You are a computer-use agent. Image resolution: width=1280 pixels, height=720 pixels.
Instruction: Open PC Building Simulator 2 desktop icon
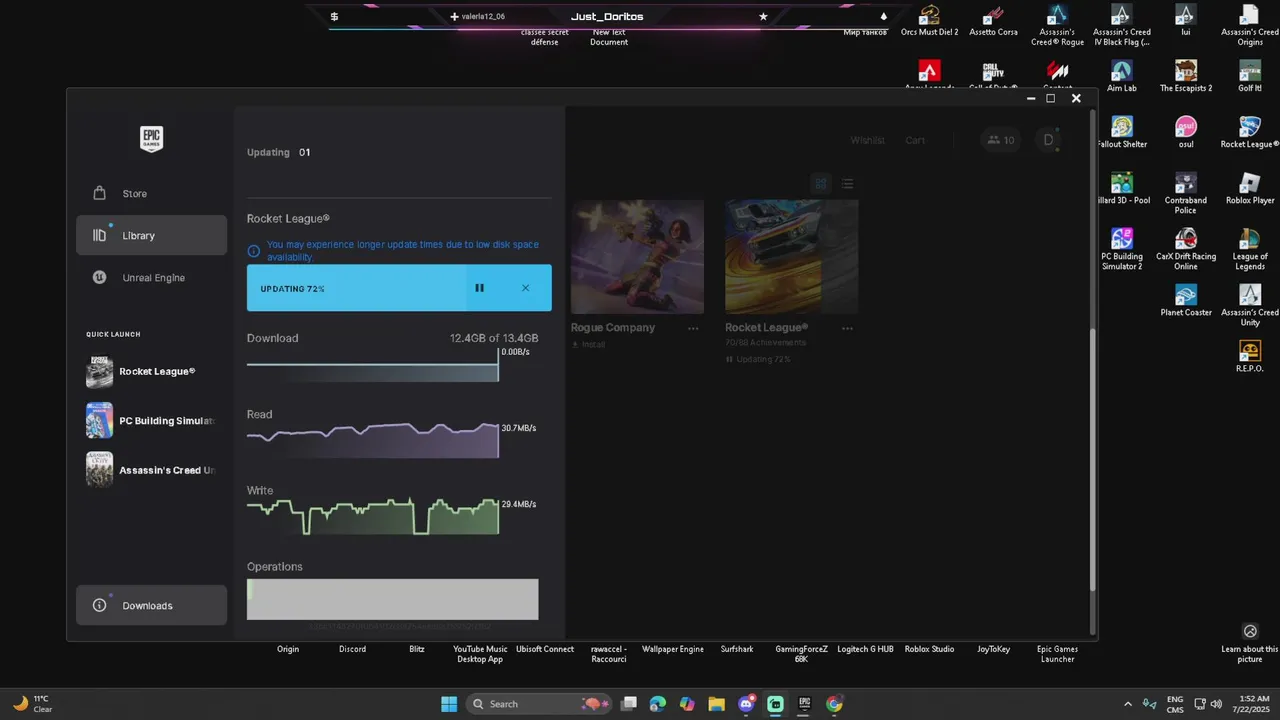tap(1121, 249)
